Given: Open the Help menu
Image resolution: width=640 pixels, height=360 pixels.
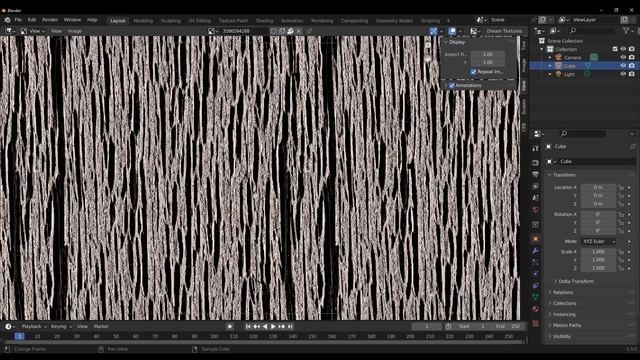Looking at the screenshot, I should coord(92,20).
